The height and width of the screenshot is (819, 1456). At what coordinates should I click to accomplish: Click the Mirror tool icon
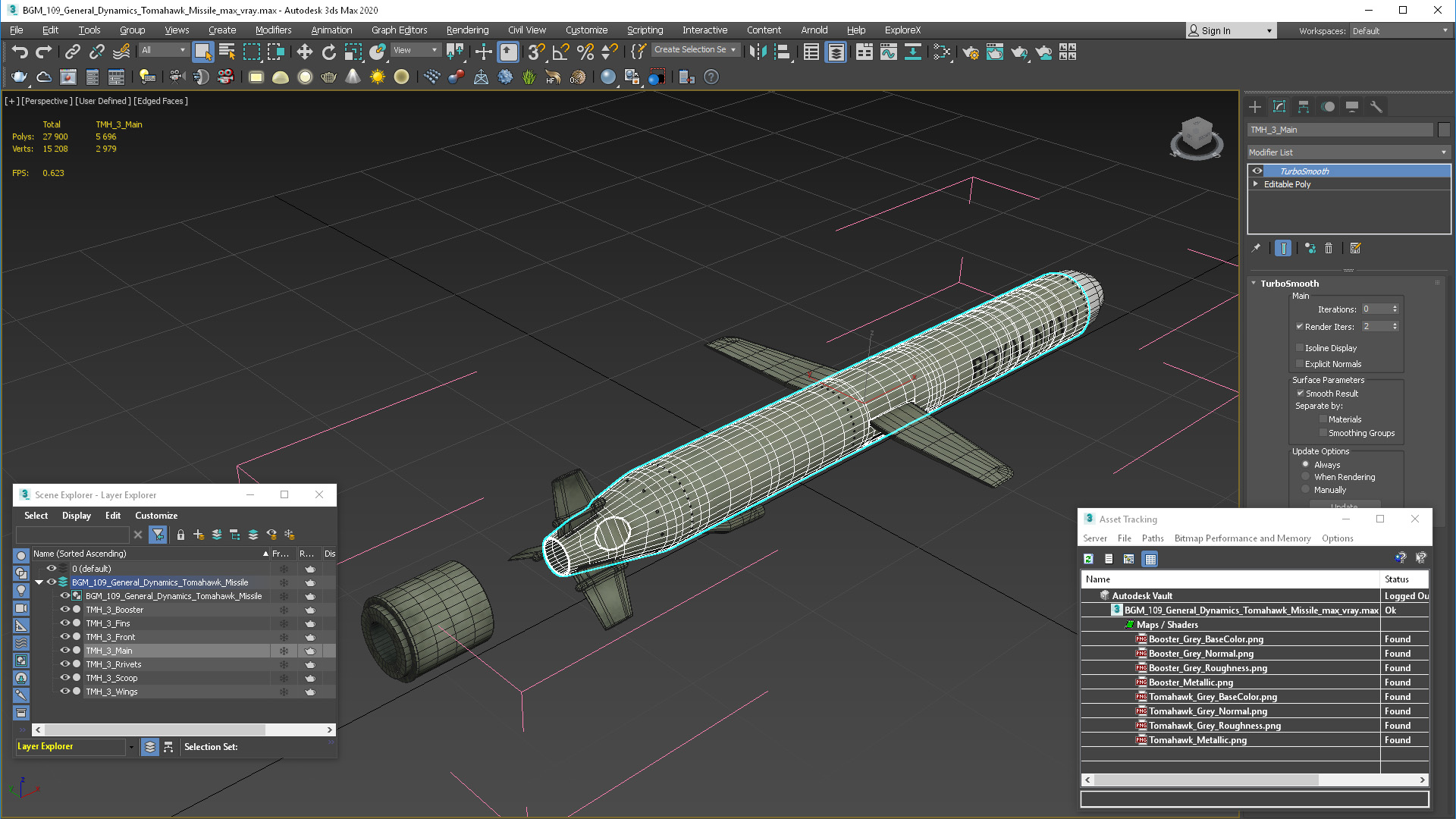758,52
